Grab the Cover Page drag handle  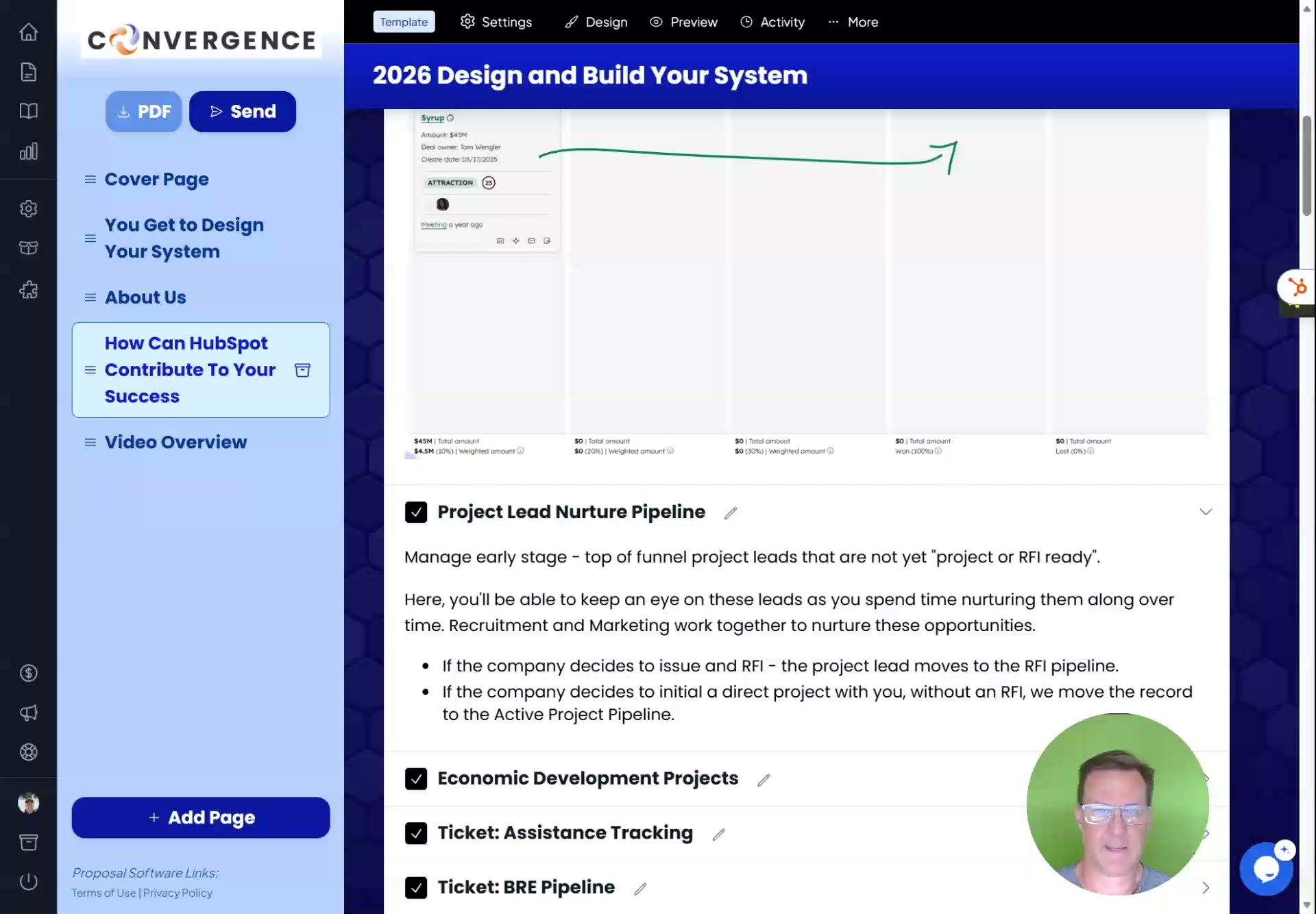90,180
